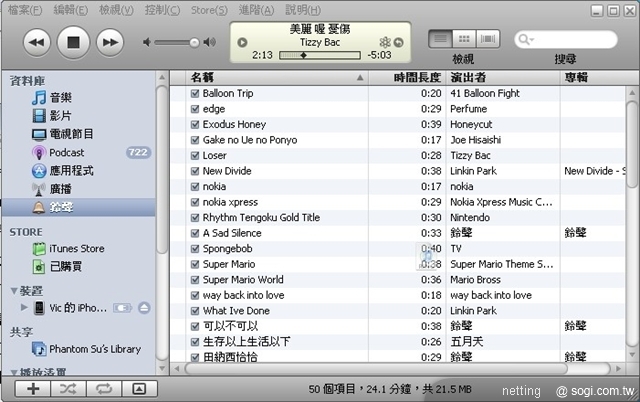640x402 pixels.
Task: Open the 進階(A) menu
Action: (x=256, y=10)
